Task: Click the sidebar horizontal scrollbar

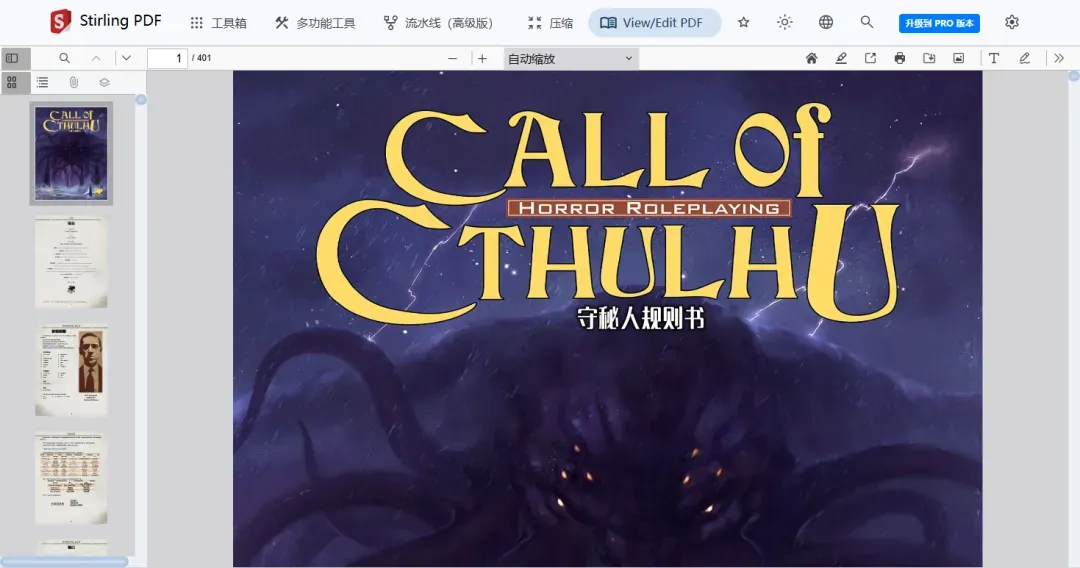Action: click(64, 562)
